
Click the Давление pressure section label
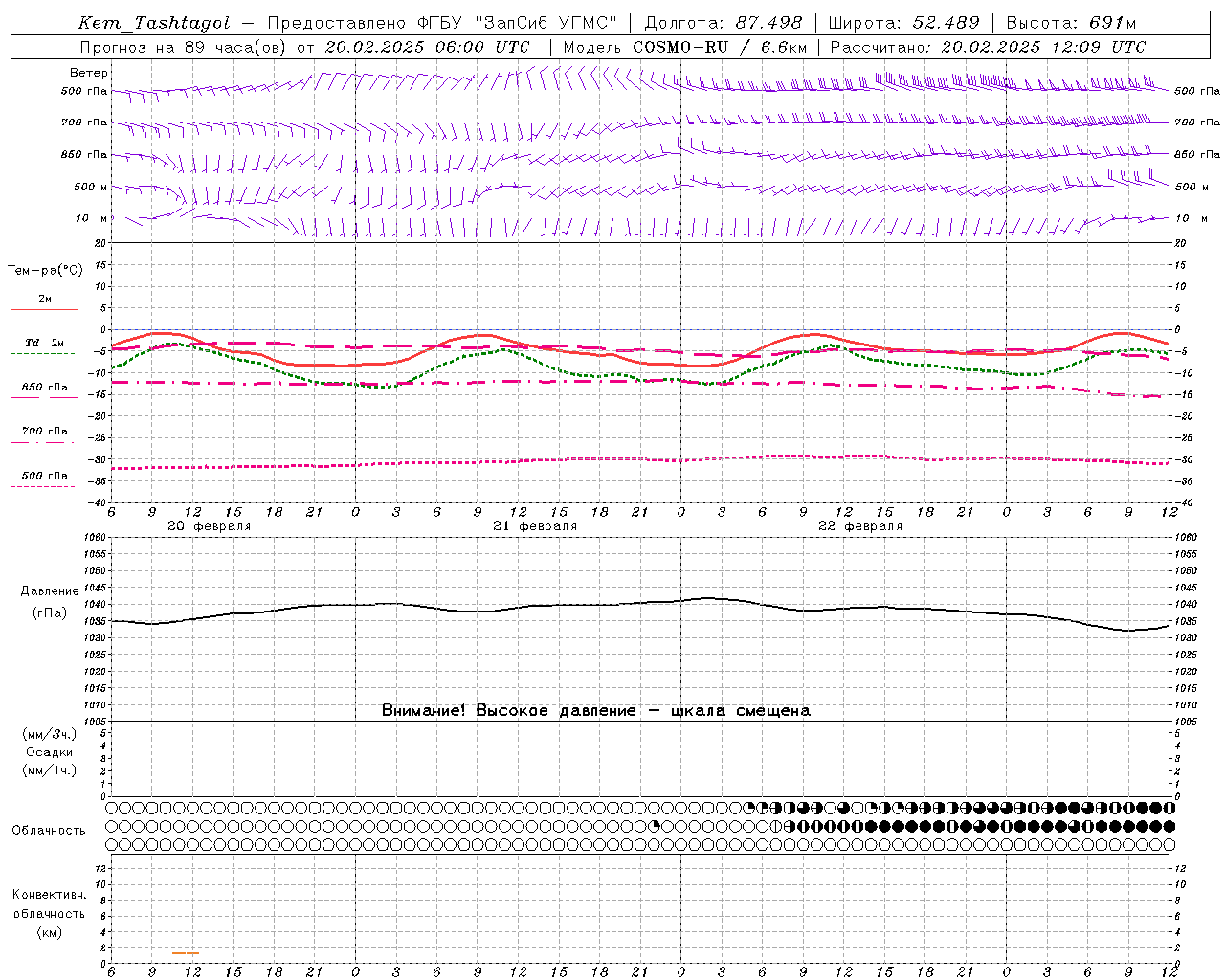(x=50, y=591)
